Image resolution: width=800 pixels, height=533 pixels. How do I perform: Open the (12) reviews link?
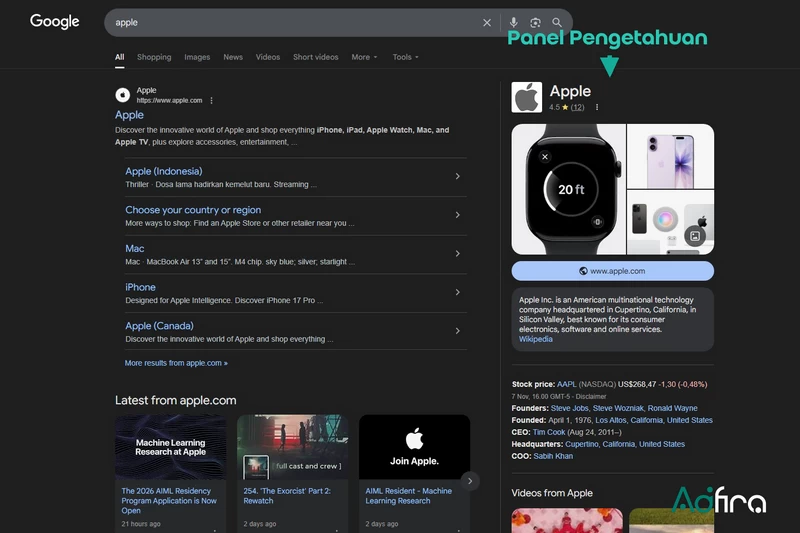point(578,108)
